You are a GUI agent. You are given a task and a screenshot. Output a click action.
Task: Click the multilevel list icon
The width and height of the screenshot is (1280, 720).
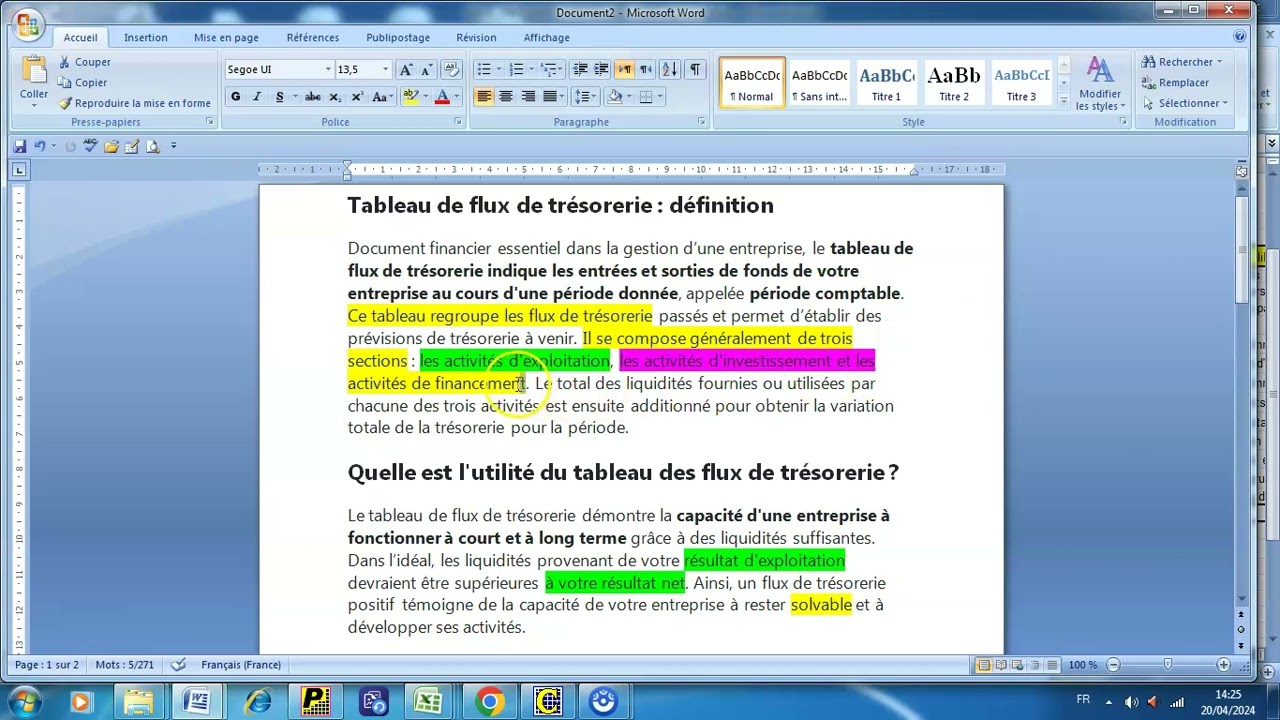pyautogui.click(x=548, y=69)
